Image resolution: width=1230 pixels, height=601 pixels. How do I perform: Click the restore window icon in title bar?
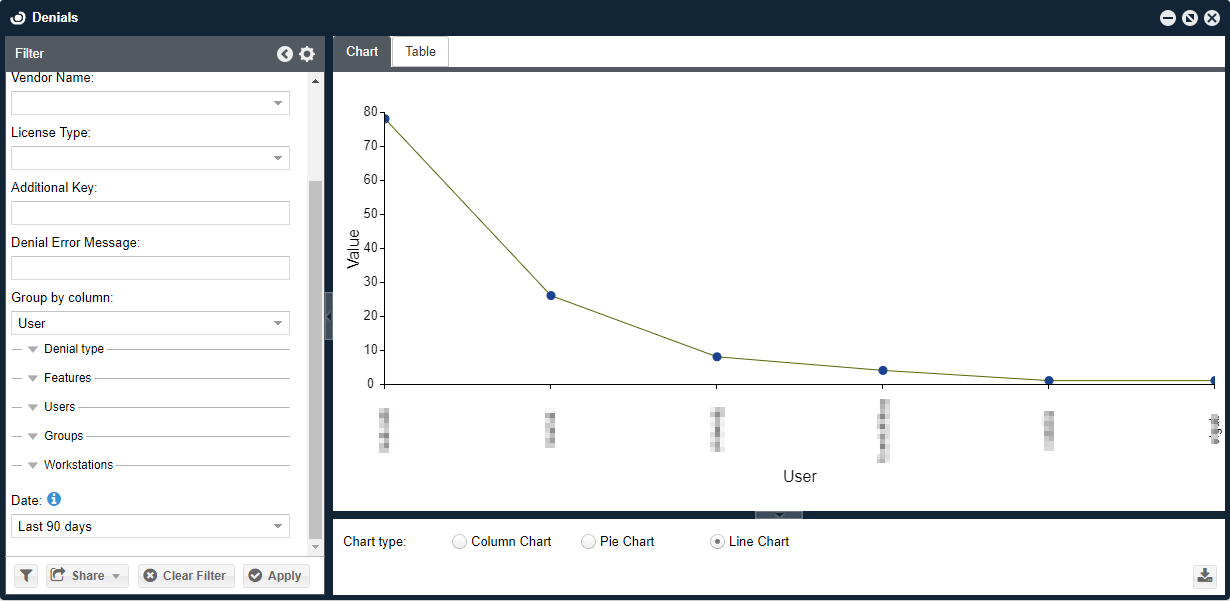tap(1189, 18)
